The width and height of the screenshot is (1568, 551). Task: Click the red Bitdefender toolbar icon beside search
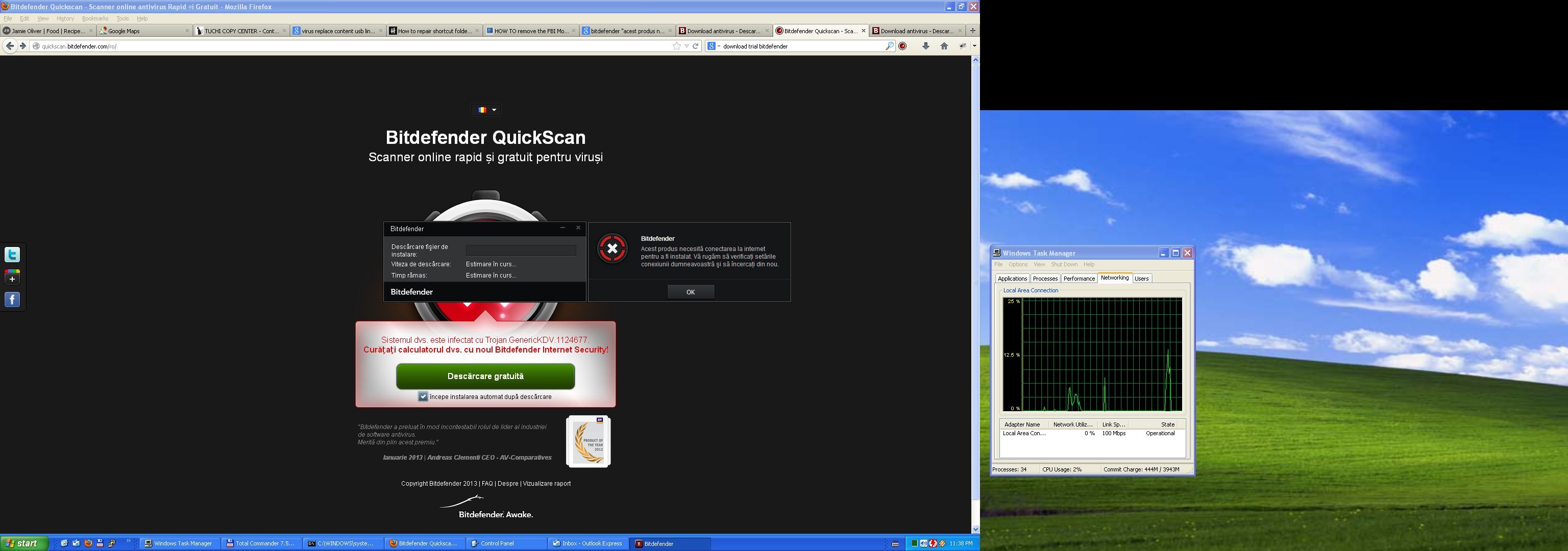tap(903, 46)
